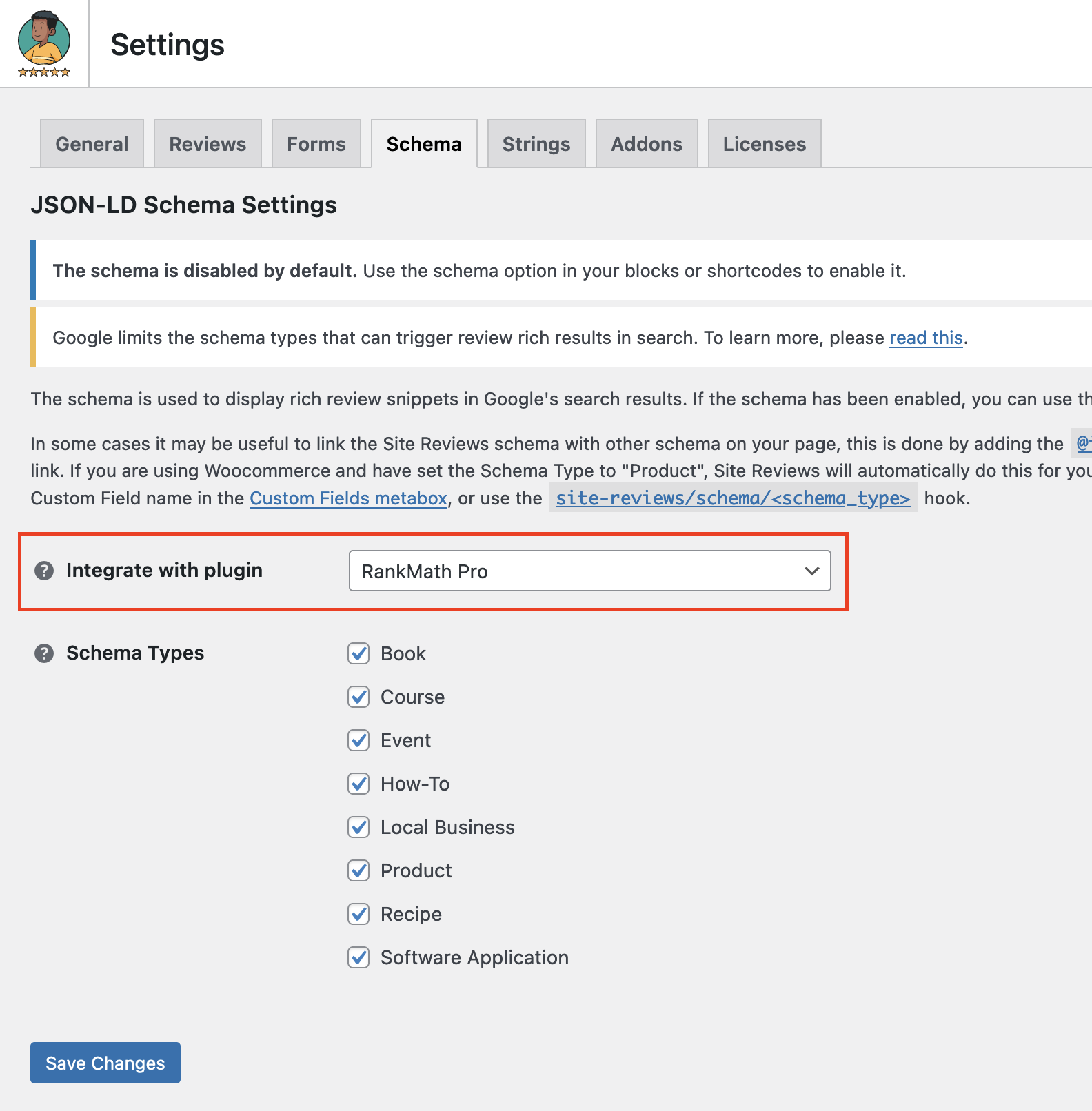The image size is (1092, 1111).
Task: Go to the Forms tab
Action: pos(316,144)
